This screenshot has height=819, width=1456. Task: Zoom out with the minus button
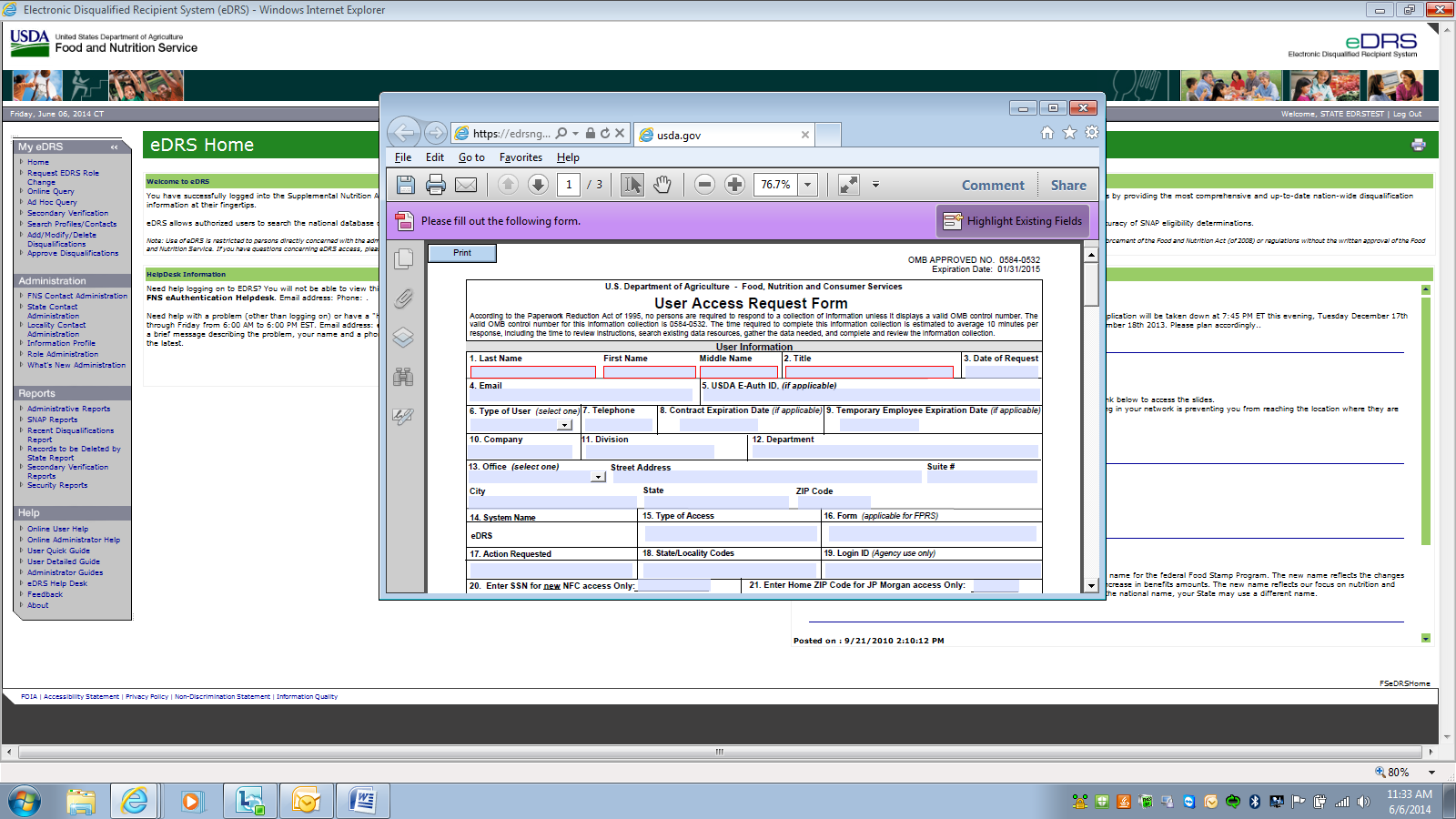click(704, 185)
